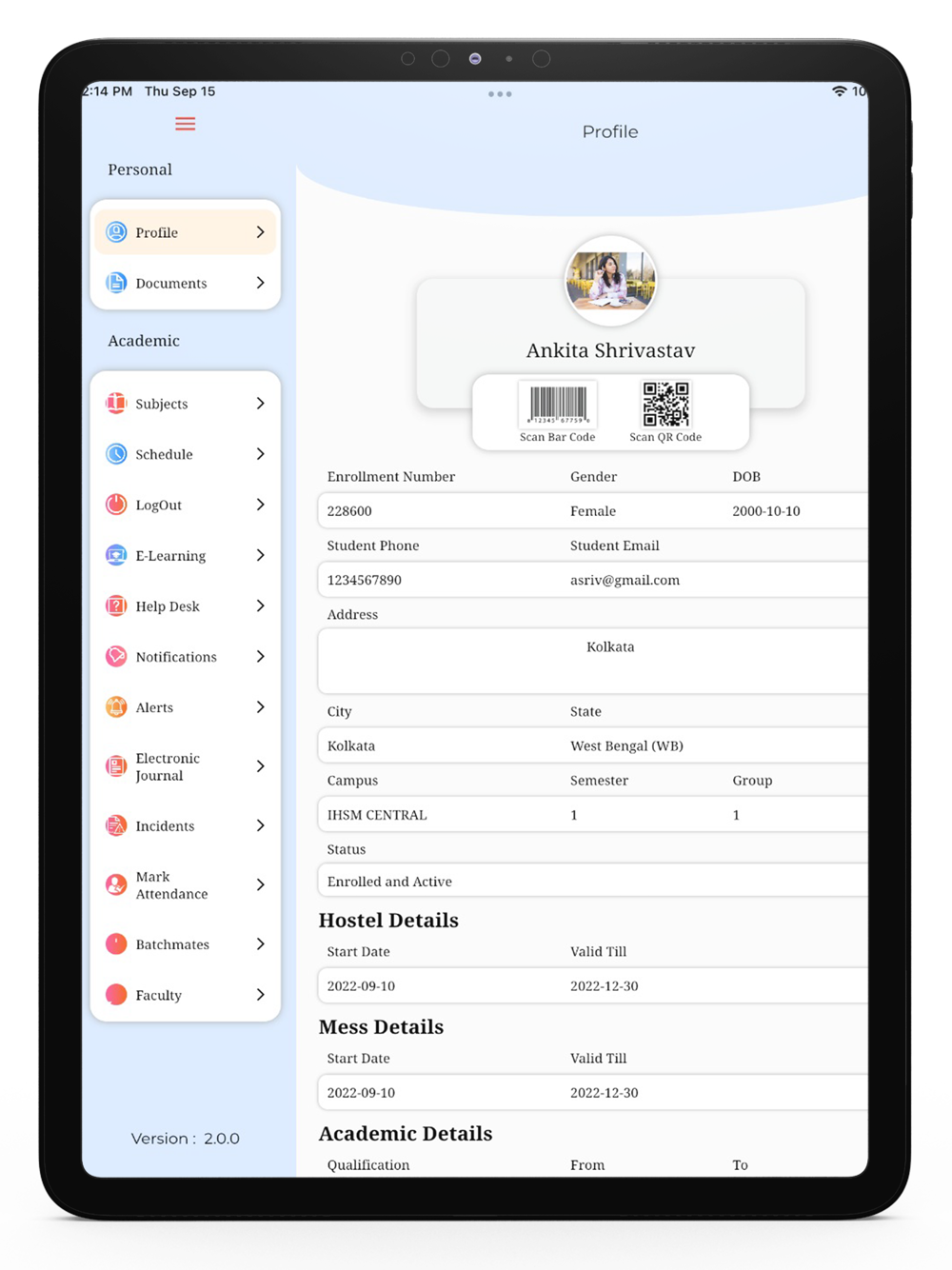The image size is (952, 1270).
Task: Tap the Wi-Fi status icon
Action: click(x=839, y=91)
